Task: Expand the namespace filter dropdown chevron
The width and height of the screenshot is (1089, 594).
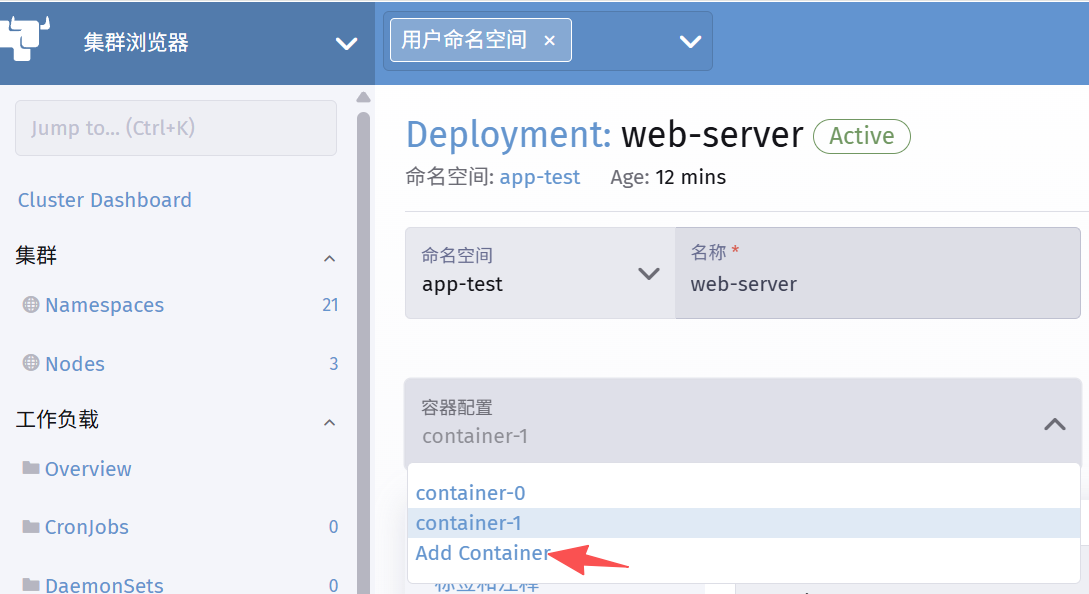Action: pos(690,42)
